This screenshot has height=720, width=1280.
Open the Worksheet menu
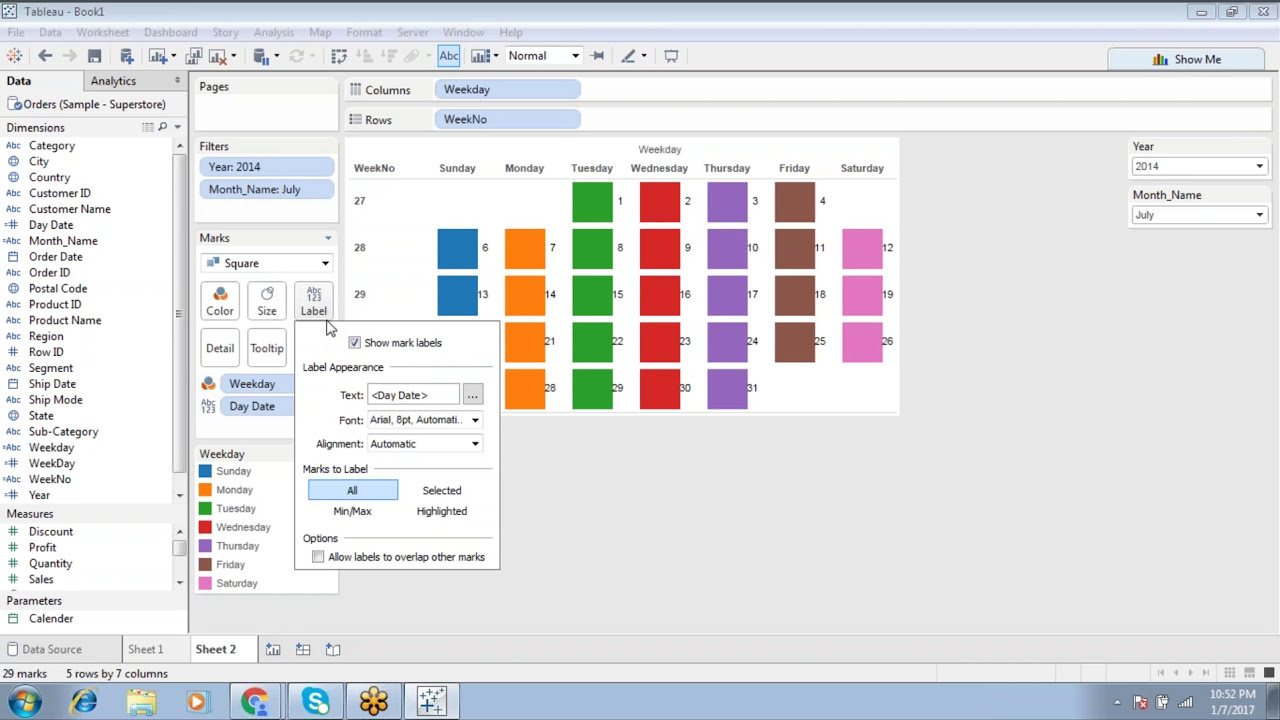[x=102, y=32]
